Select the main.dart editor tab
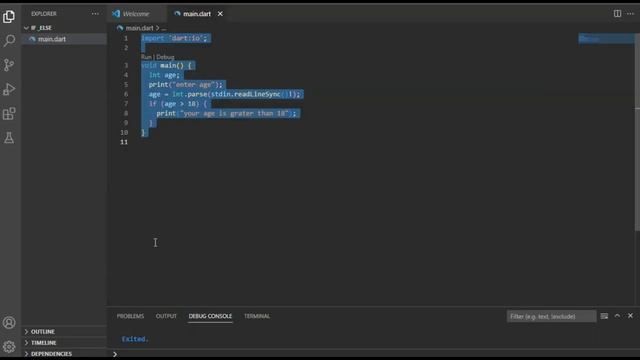The width and height of the screenshot is (640, 360). [197, 14]
